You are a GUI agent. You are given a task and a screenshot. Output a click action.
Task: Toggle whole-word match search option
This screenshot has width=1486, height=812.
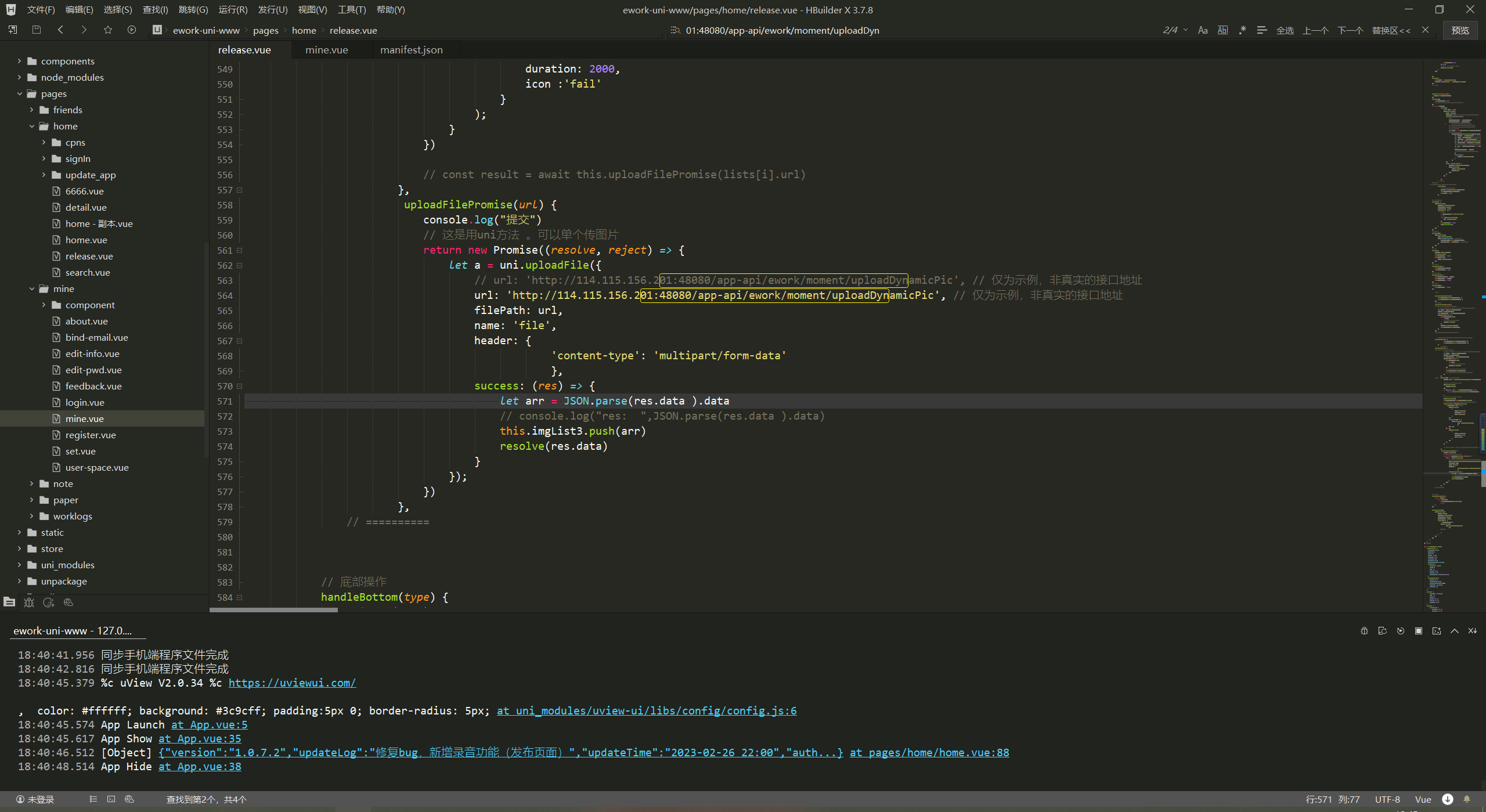[1222, 30]
